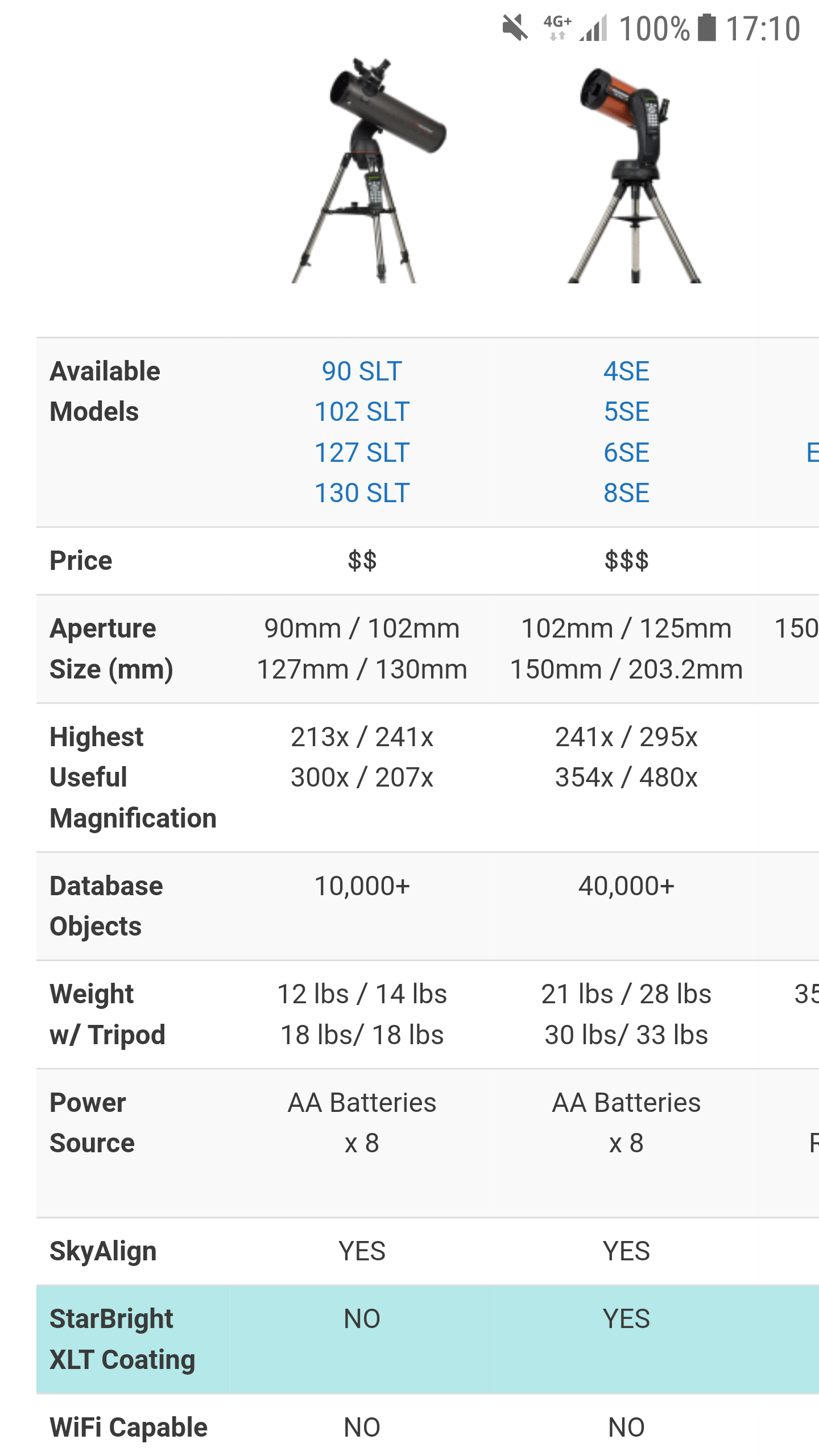Tap the Available Models row header

pyautogui.click(x=105, y=391)
